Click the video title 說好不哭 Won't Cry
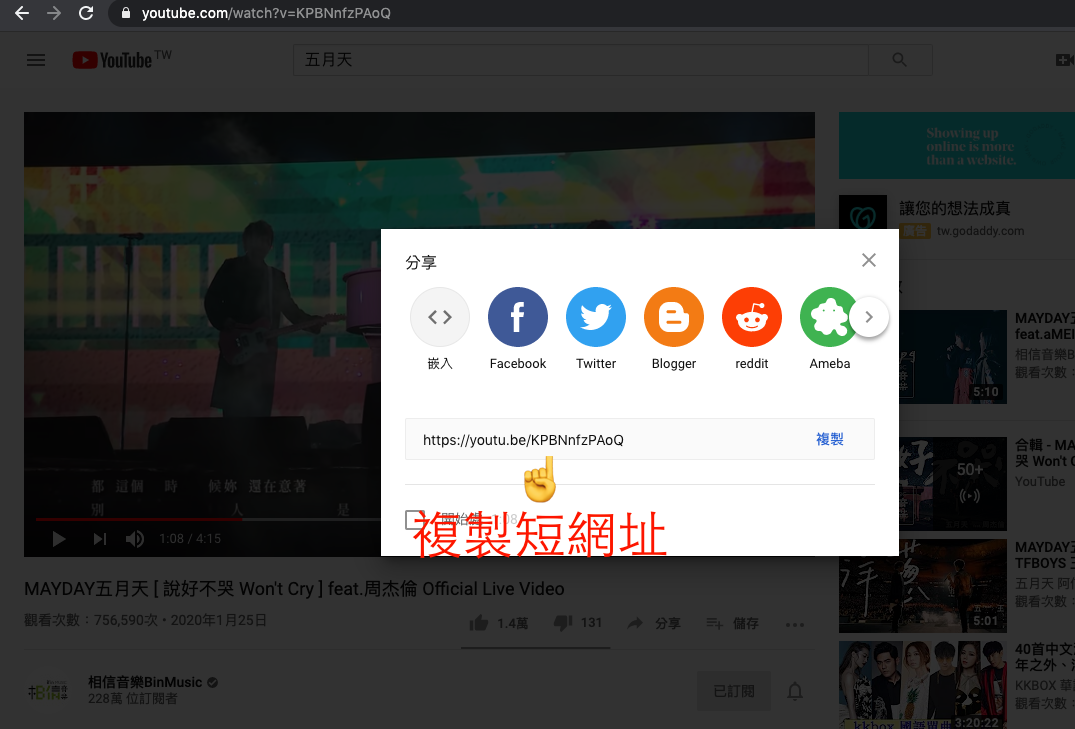 point(294,588)
